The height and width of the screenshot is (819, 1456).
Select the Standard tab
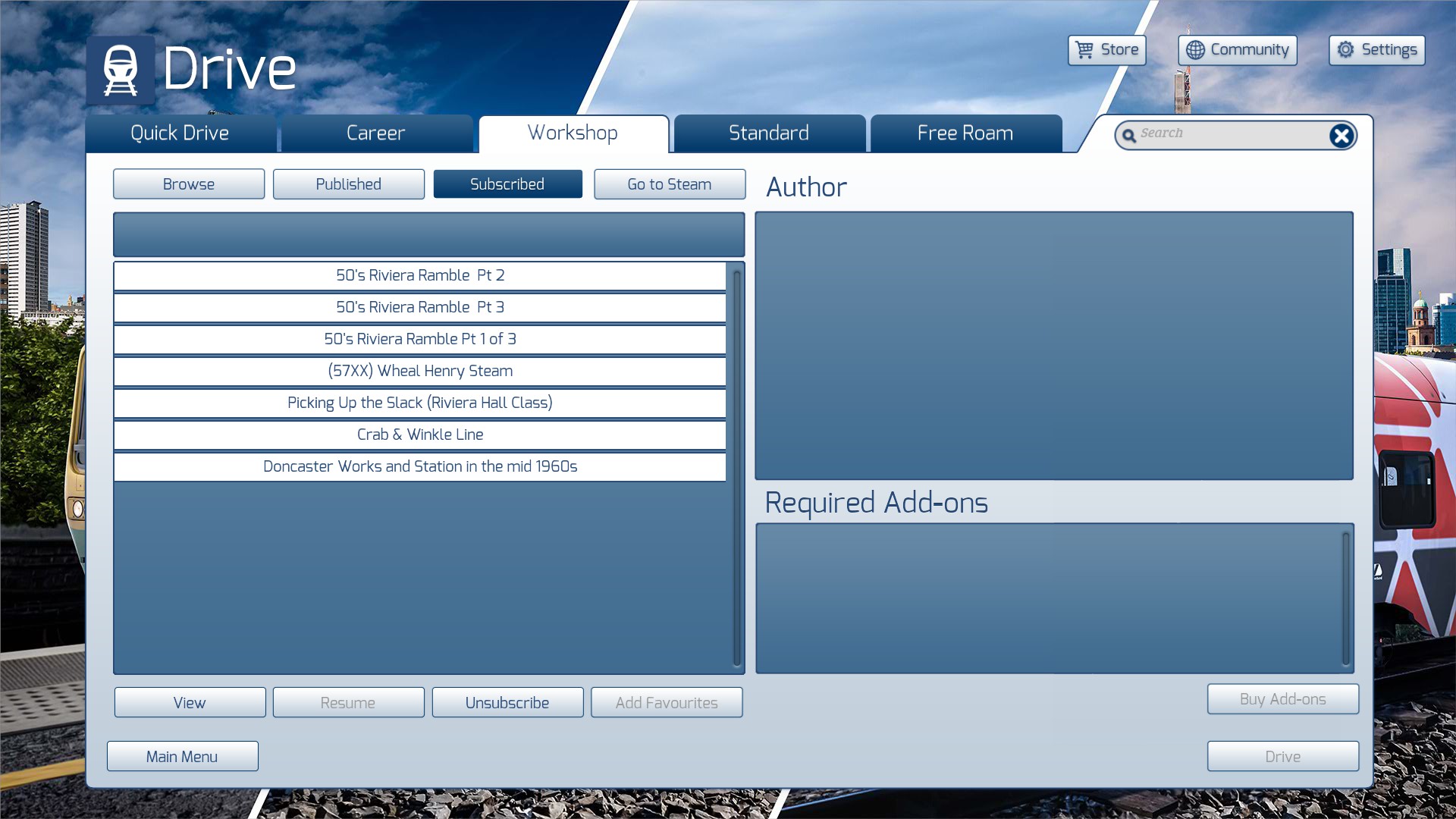tap(768, 133)
